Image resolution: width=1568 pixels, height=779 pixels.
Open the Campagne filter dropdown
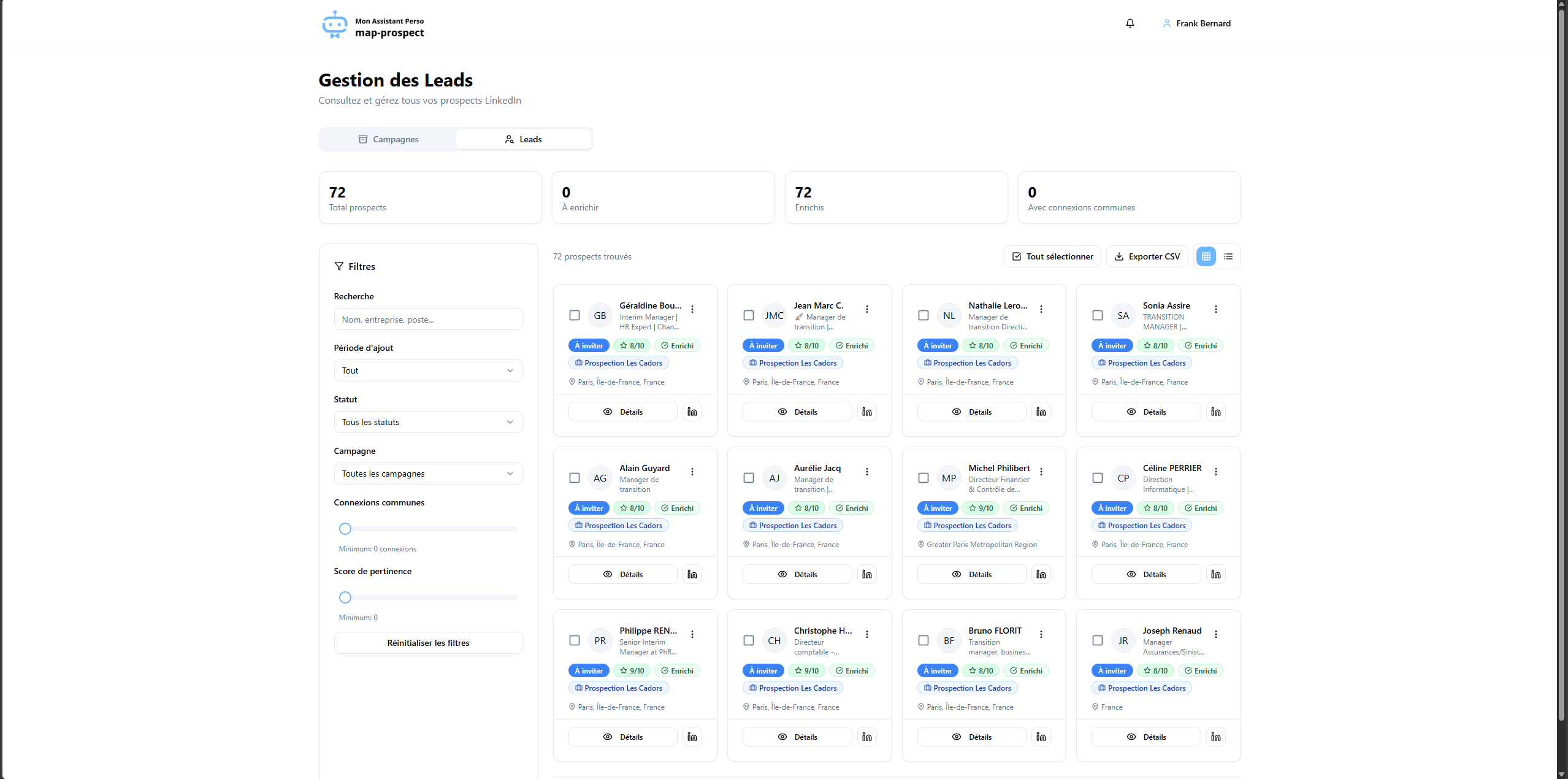428,474
